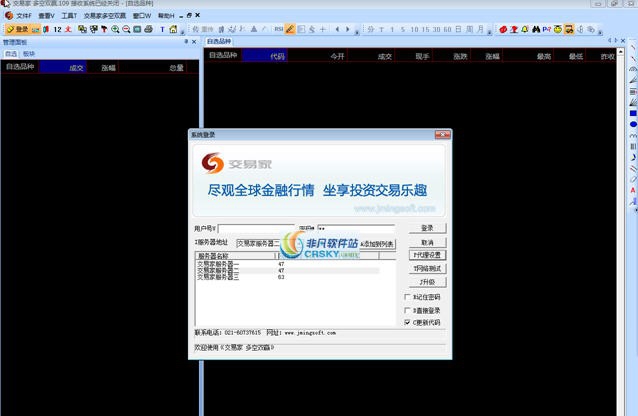Open the 查看V menu
Screen dimensions: 638x416
click(46, 15)
